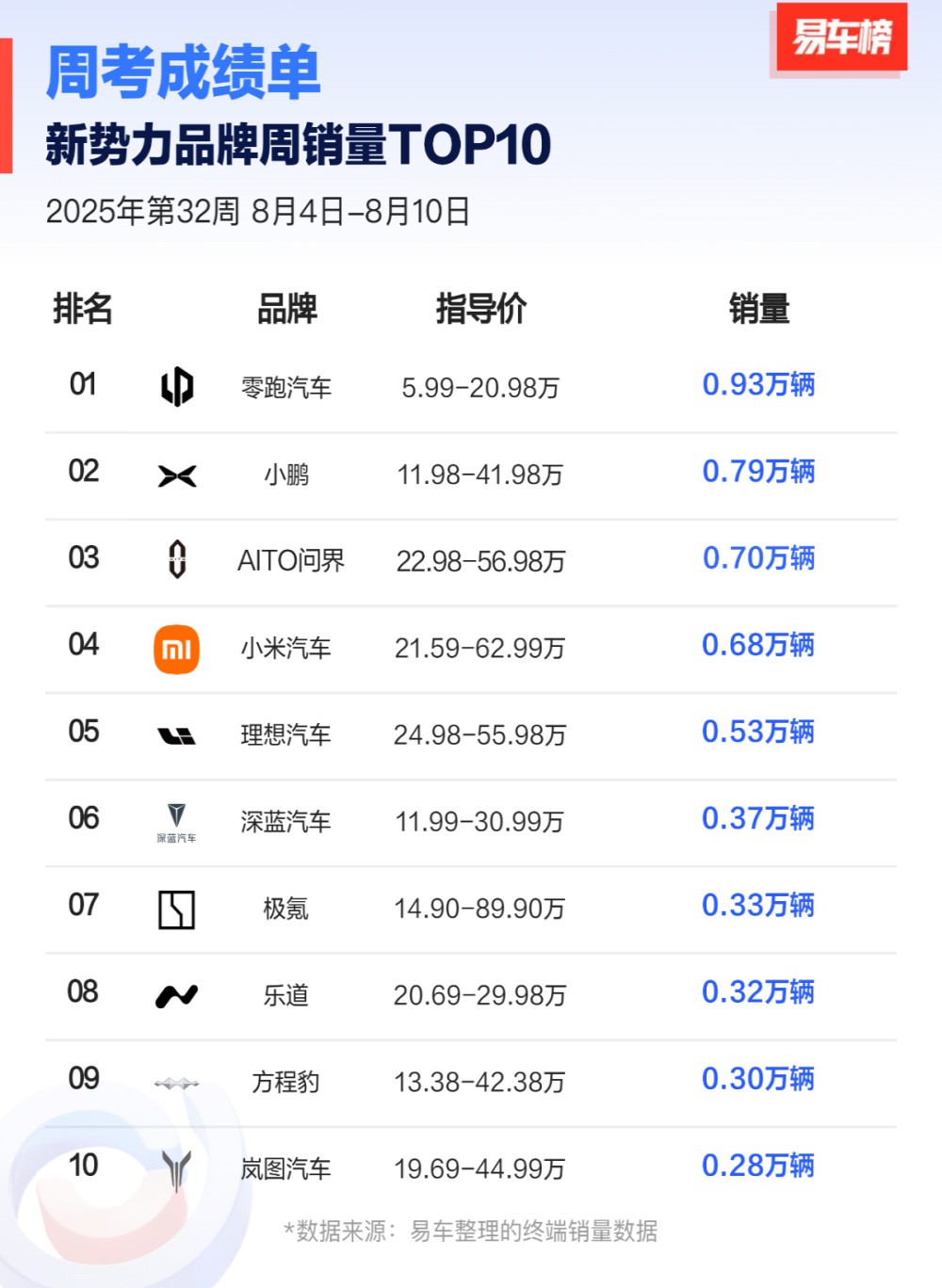The image size is (942, 1288).
Task: Click price 21.59–62.99万
Action: (x=480, y=648)
